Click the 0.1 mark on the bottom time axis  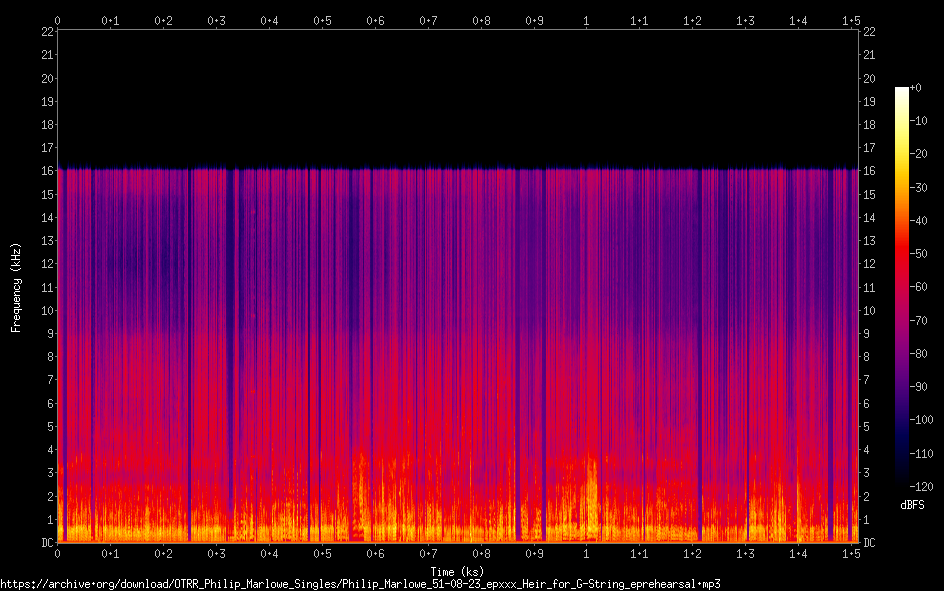tap(110, 553)
